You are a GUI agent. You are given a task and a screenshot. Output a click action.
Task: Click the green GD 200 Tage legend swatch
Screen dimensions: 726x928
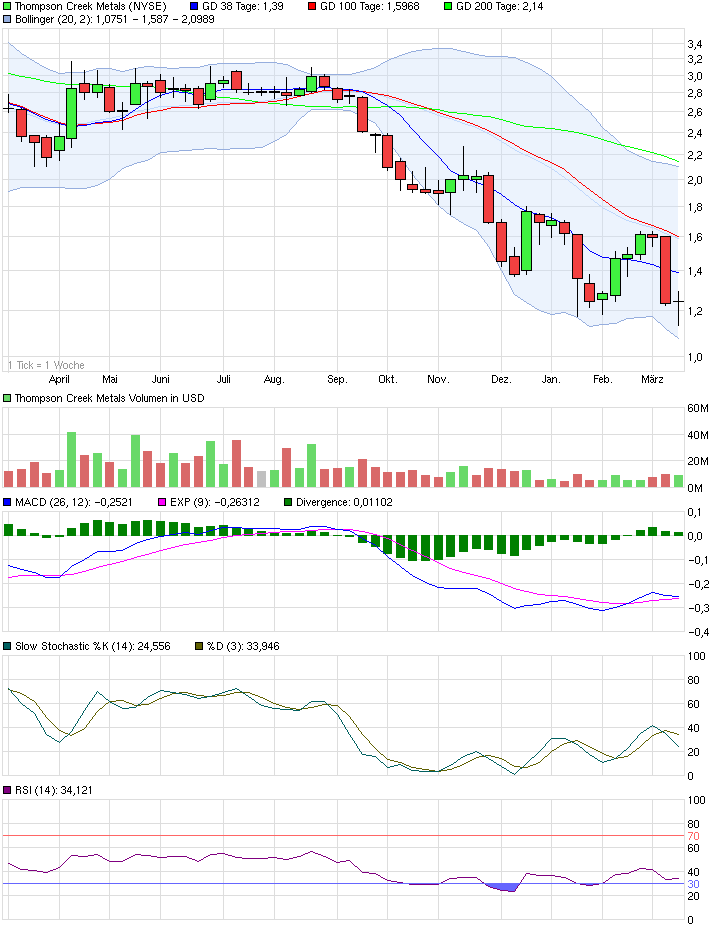point(448,6)
